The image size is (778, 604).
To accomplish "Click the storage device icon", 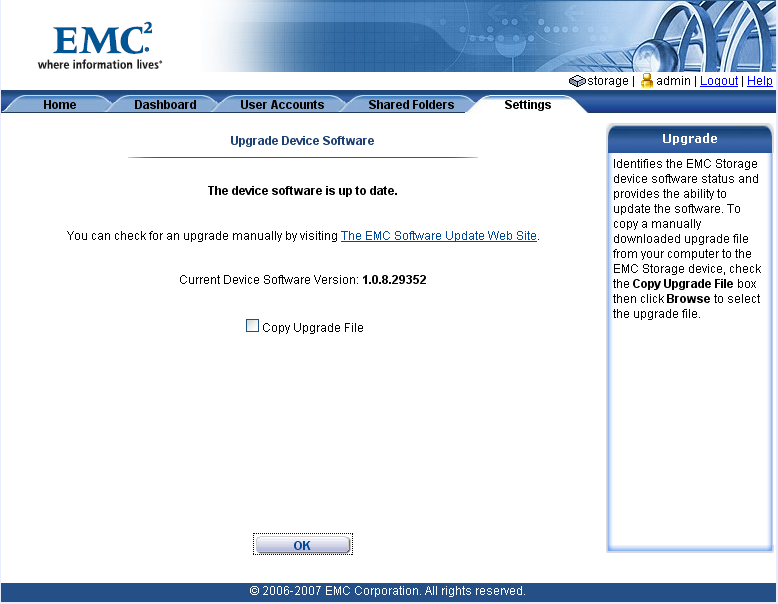I will tap(577, 81).
